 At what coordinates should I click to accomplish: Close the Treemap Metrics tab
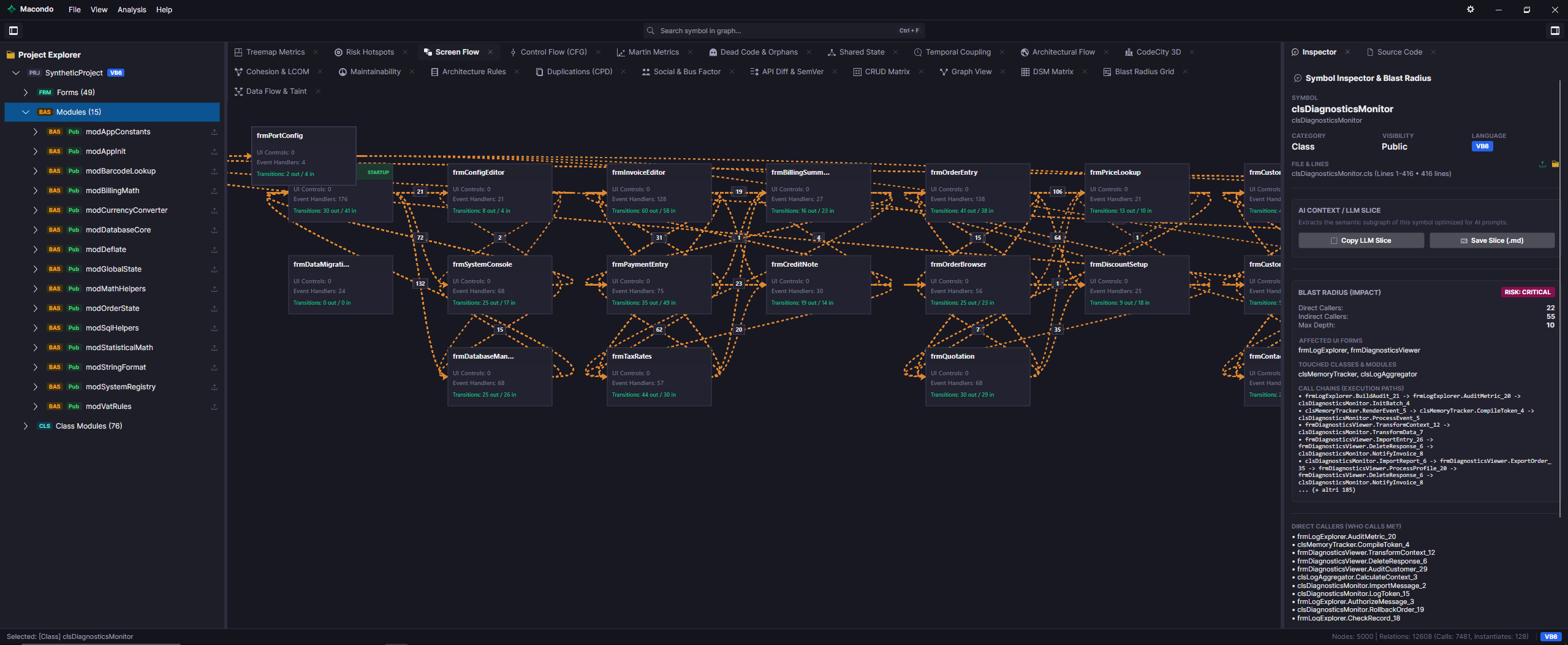[316, 52]
